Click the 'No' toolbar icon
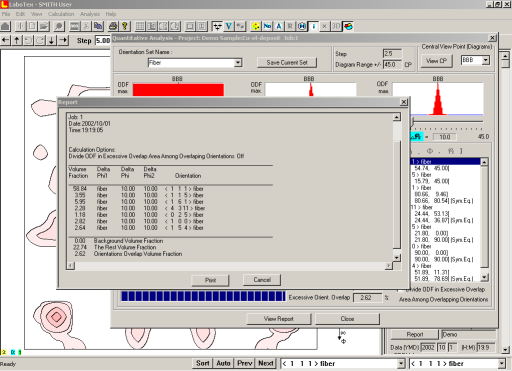Image resolution: width=512 pixels, height=371 pixels. click(x=267, y=26)
